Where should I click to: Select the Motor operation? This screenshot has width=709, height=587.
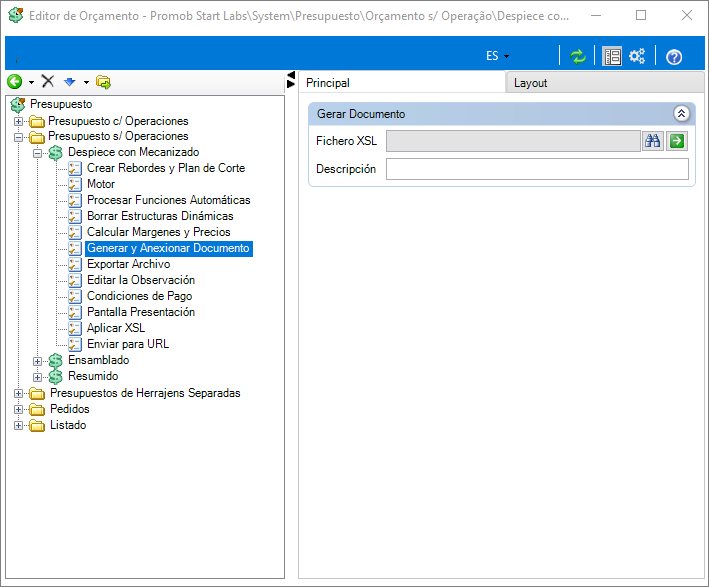click(101, 184)
